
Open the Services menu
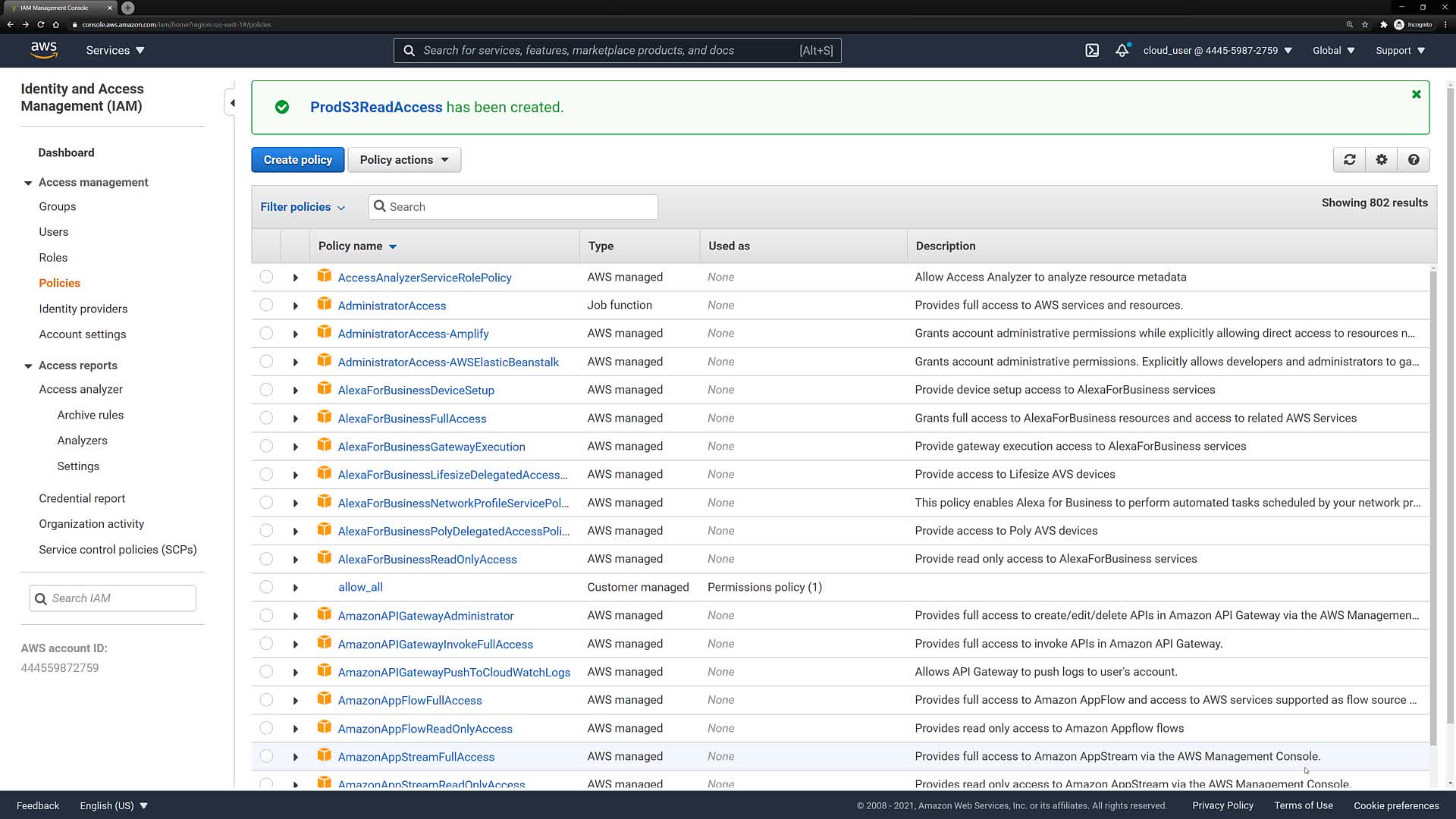[x=115, y=51]
